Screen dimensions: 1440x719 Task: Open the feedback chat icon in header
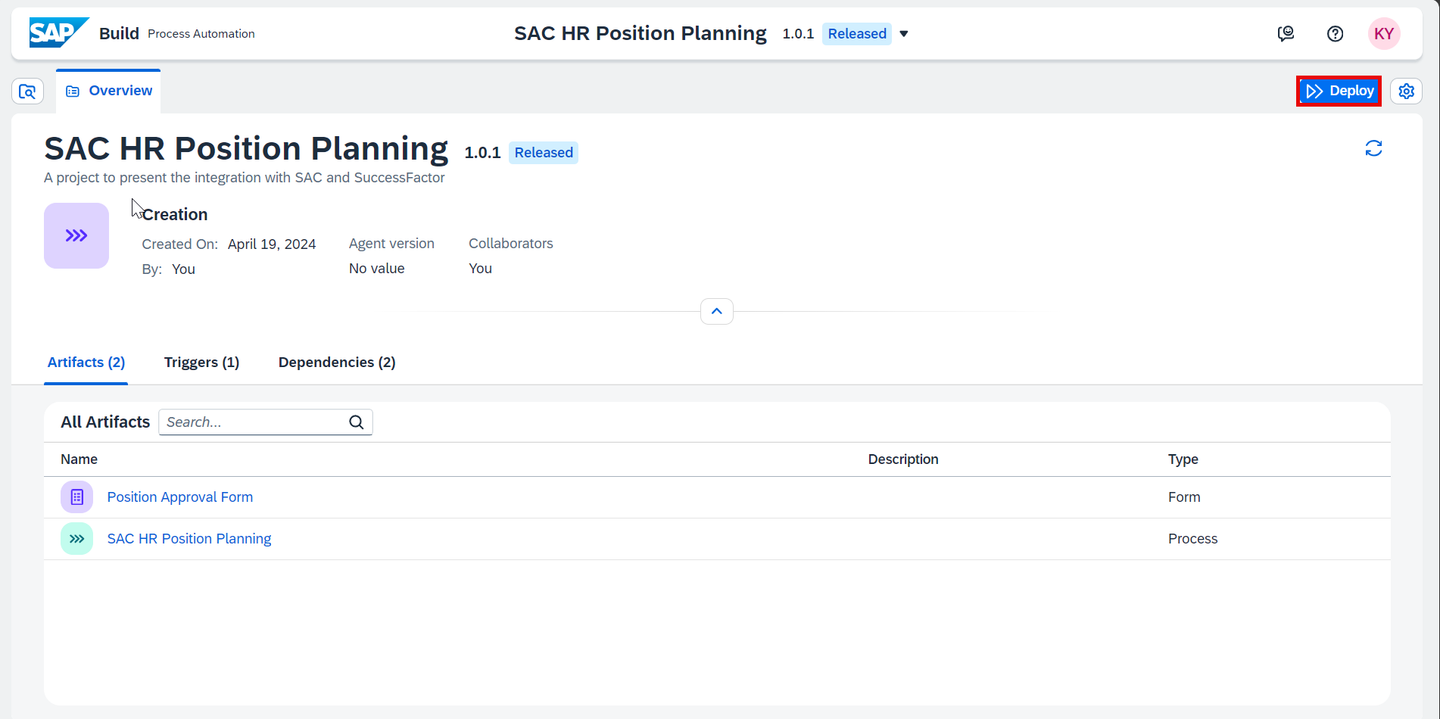(x=1286, y=34)
